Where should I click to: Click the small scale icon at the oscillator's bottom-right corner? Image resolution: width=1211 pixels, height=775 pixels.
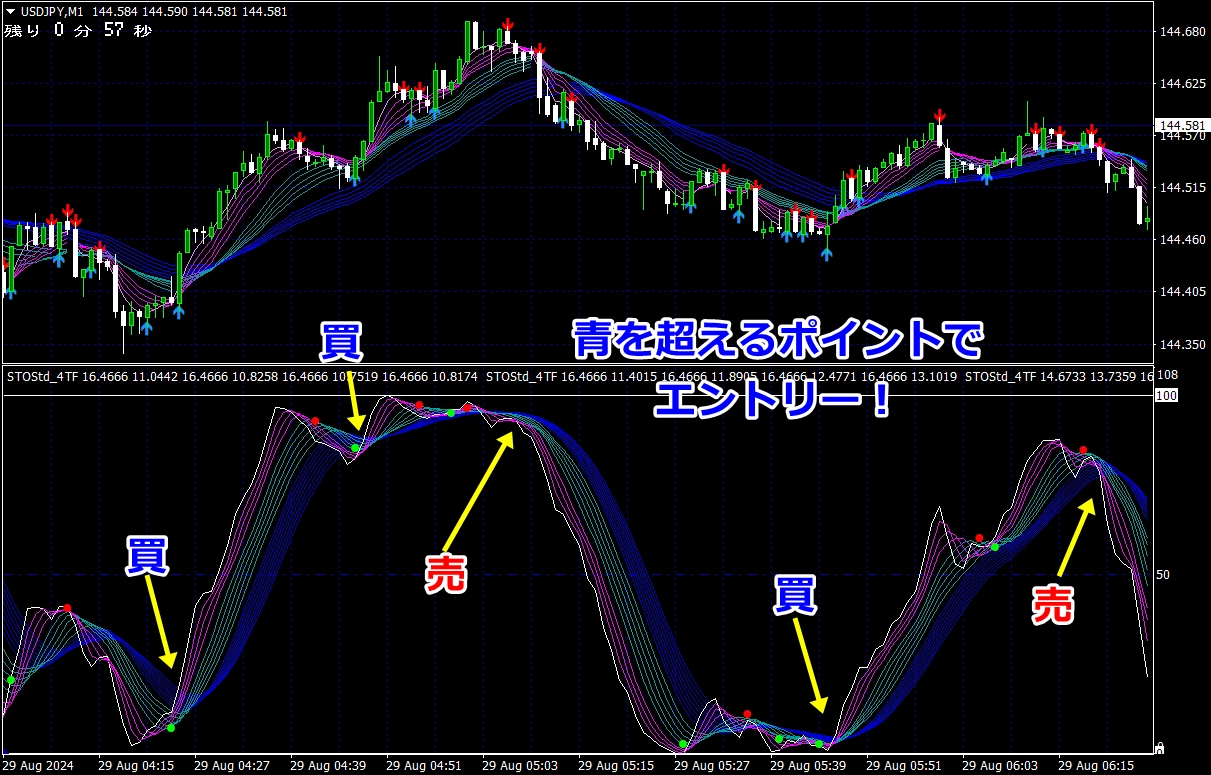(x=1159, y=746)
